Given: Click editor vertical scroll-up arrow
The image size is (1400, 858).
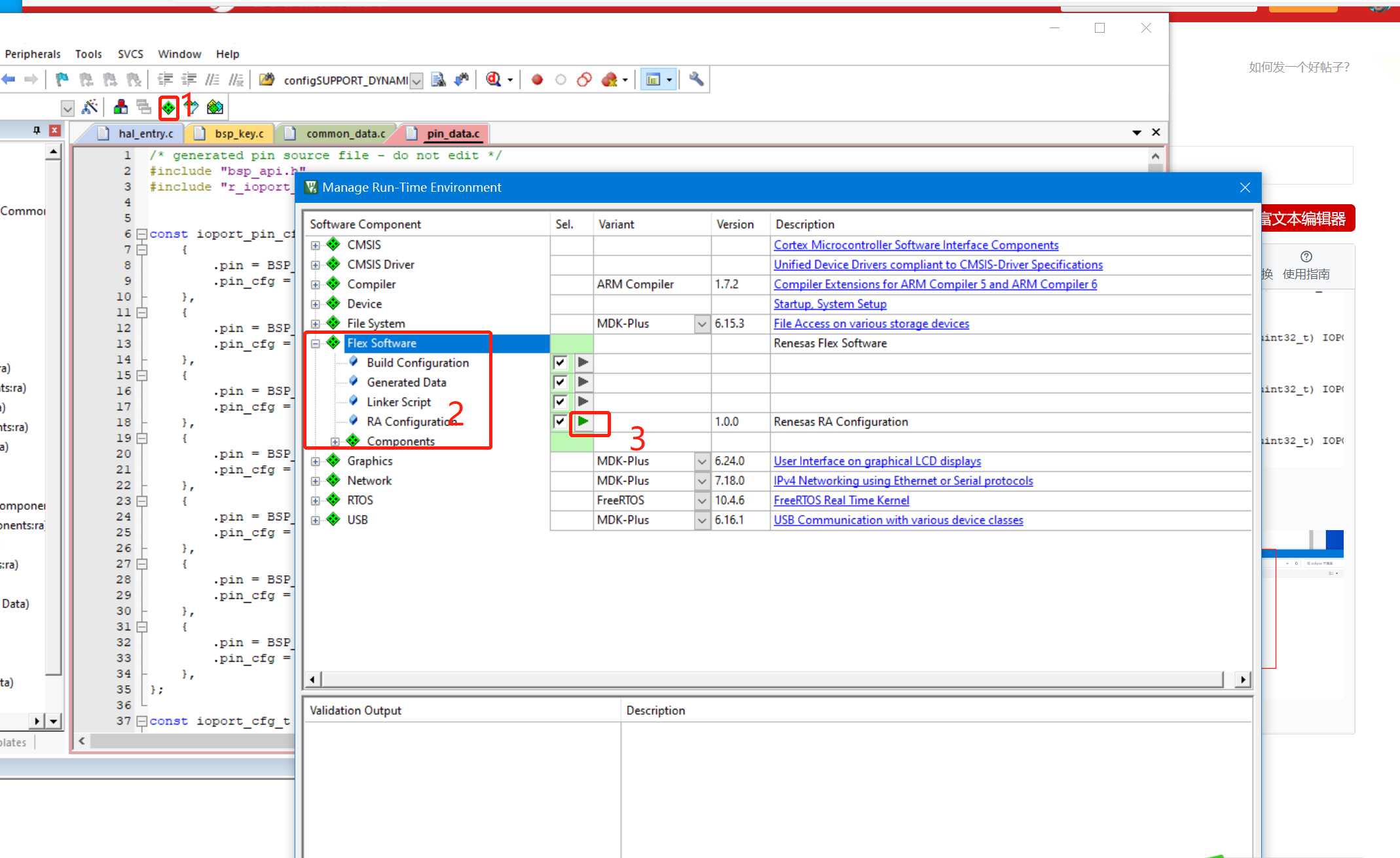Looking at the screenshot, I should 1155,156.
